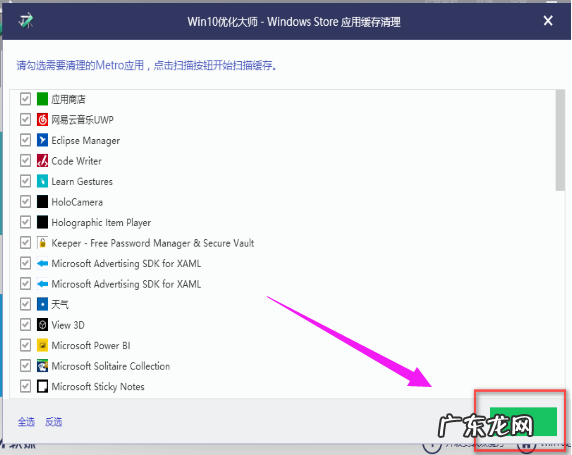Image resolution: width=572 pixels, height=455 pixels.
Task: Click the green scan button
Action: (523, 421)
